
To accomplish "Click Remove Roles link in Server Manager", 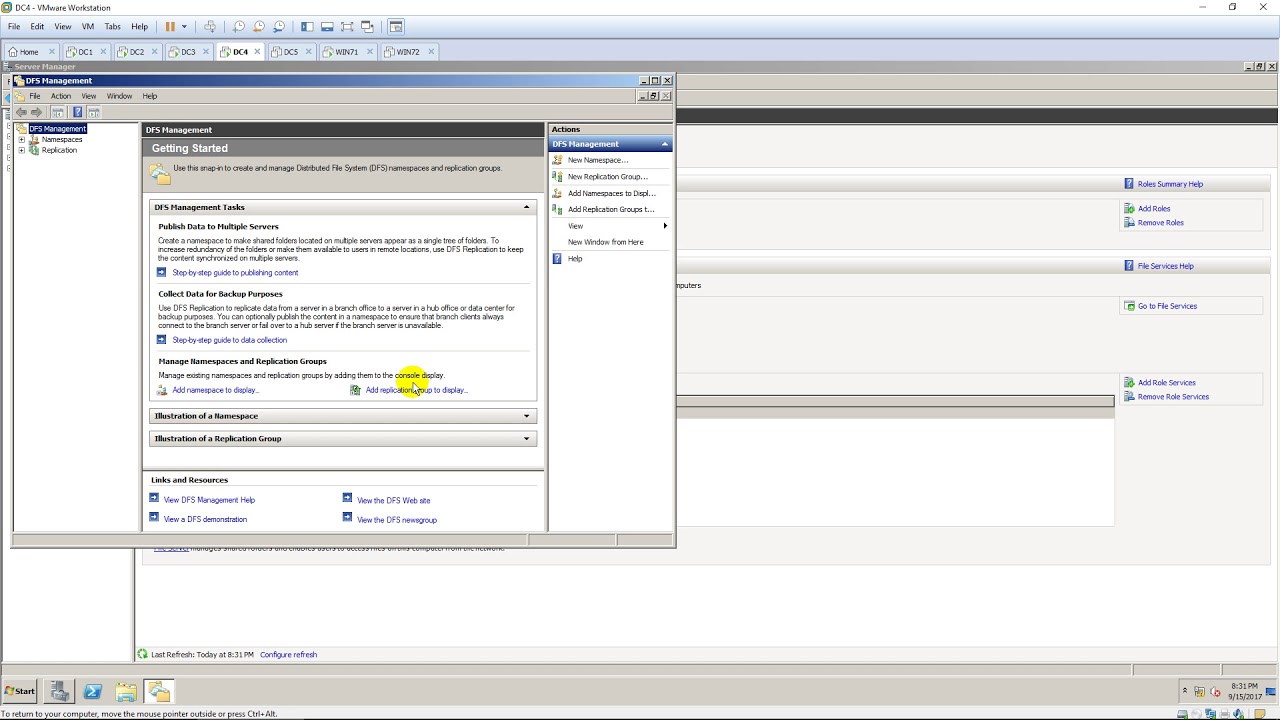I will [x=1160, y=223].
